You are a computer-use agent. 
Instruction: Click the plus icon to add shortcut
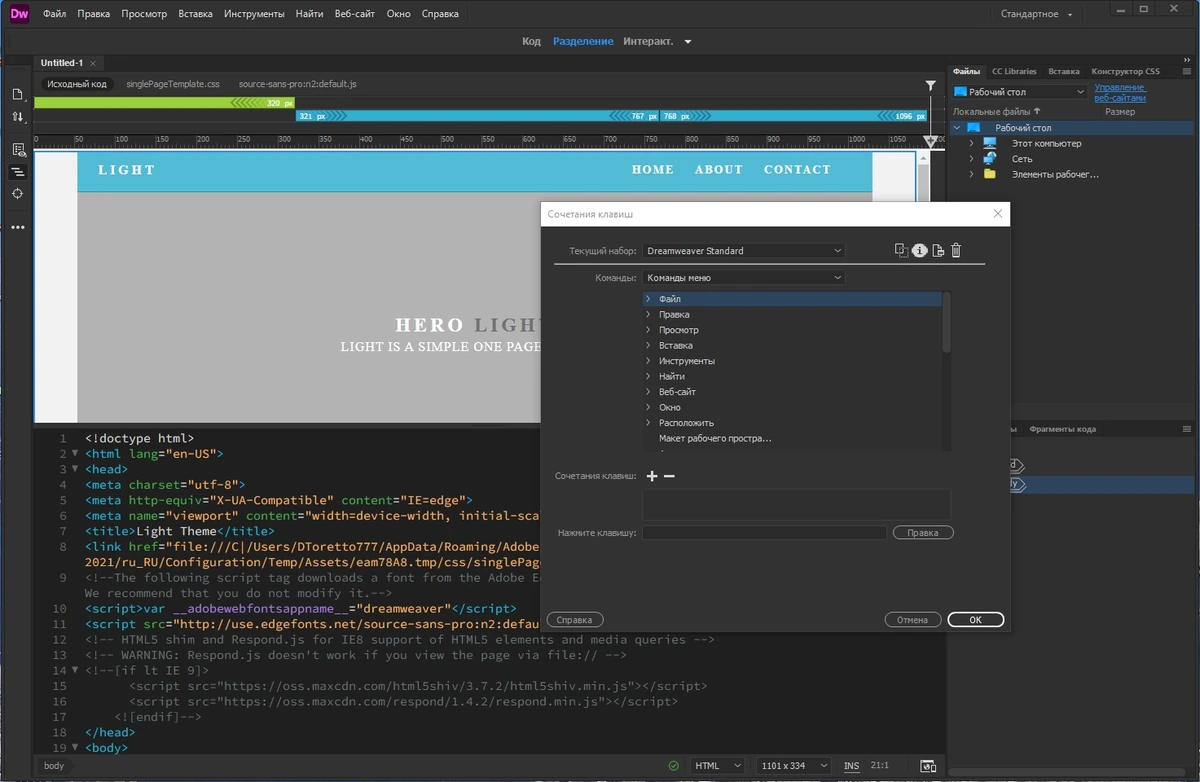coord(653,476)
